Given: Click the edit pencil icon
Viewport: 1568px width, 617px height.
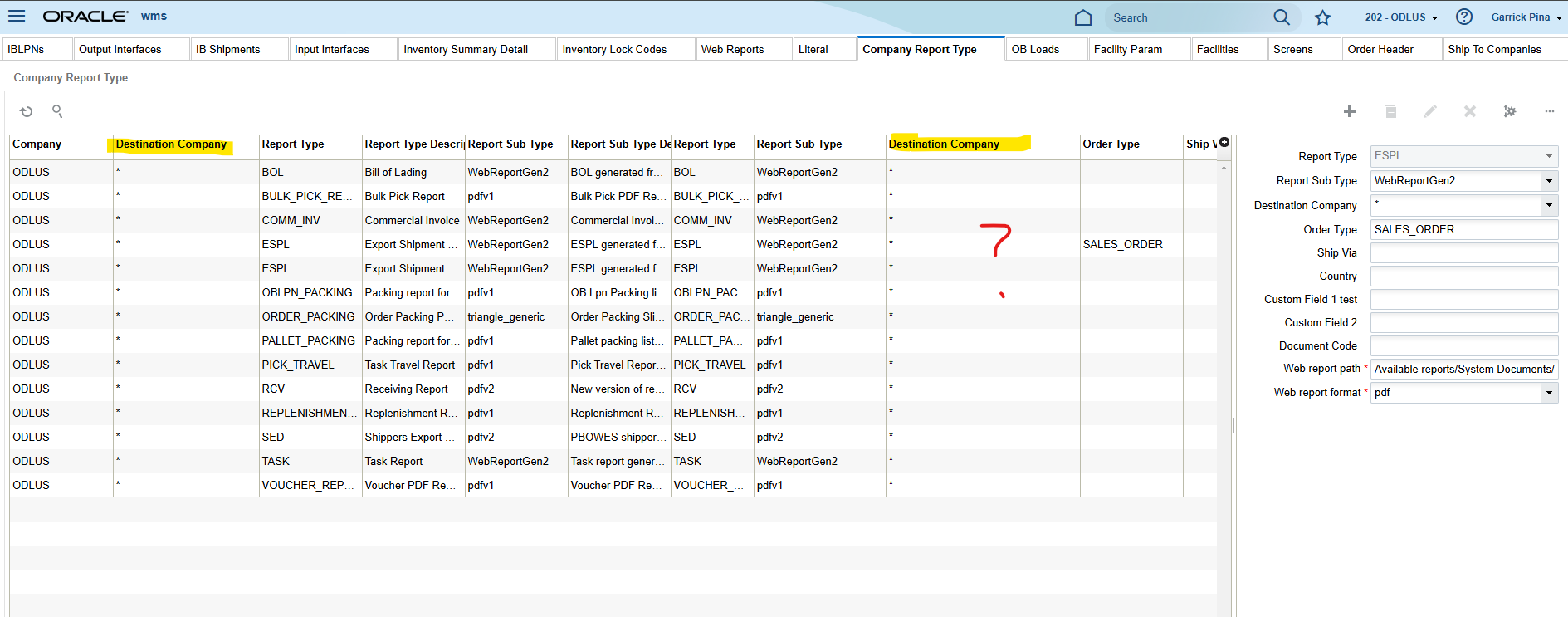Looking at the screenshot, I should coord(1430,111).
